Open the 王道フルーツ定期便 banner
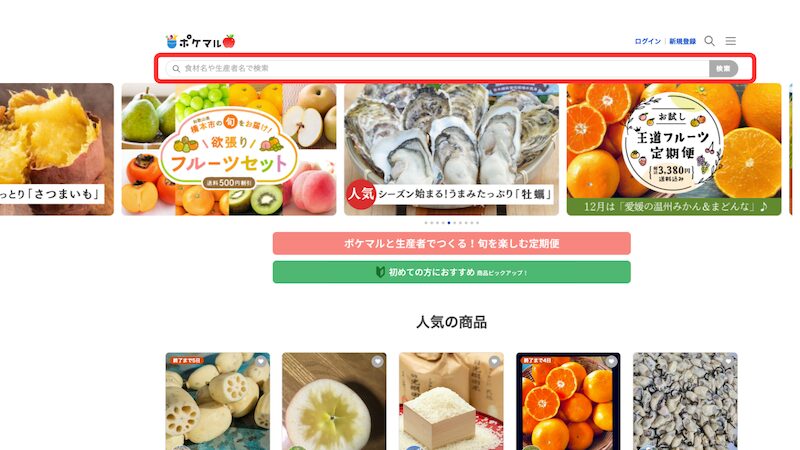Screen dimensions: 800x450 [x=674, y=149]
